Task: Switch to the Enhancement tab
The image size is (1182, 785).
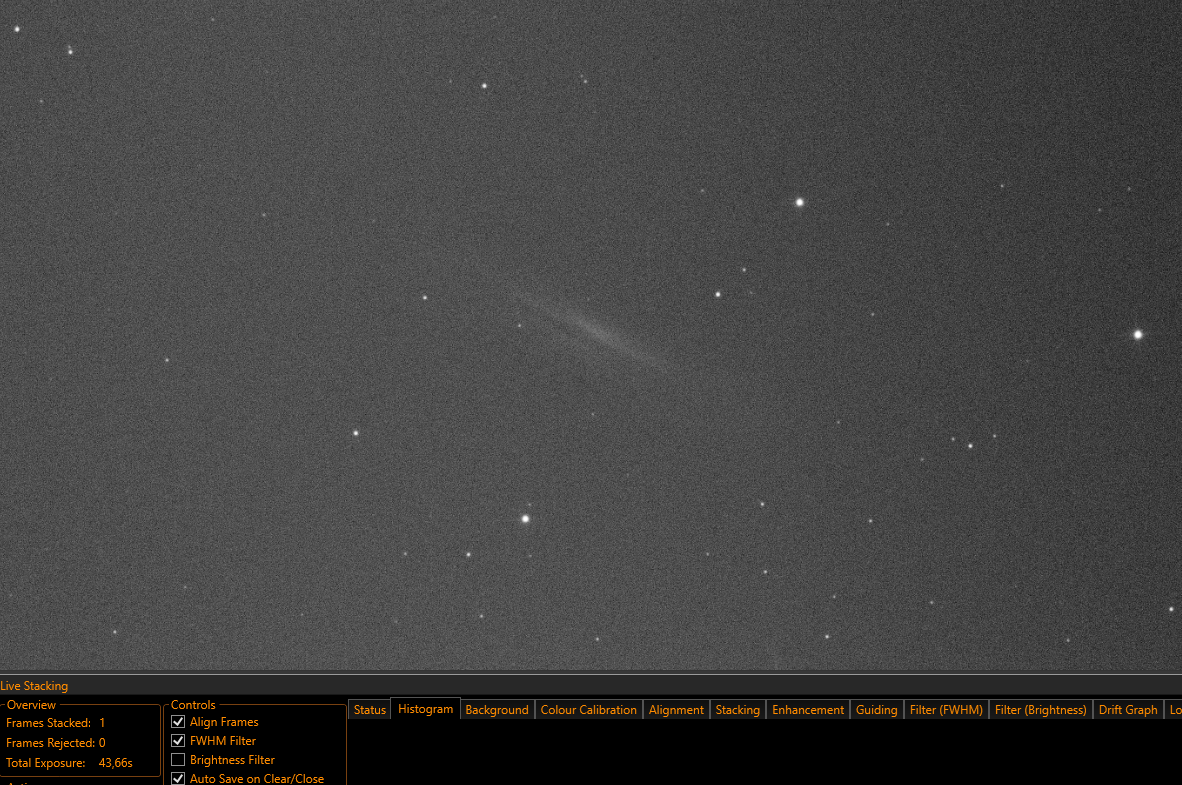Action: (808, 710)
